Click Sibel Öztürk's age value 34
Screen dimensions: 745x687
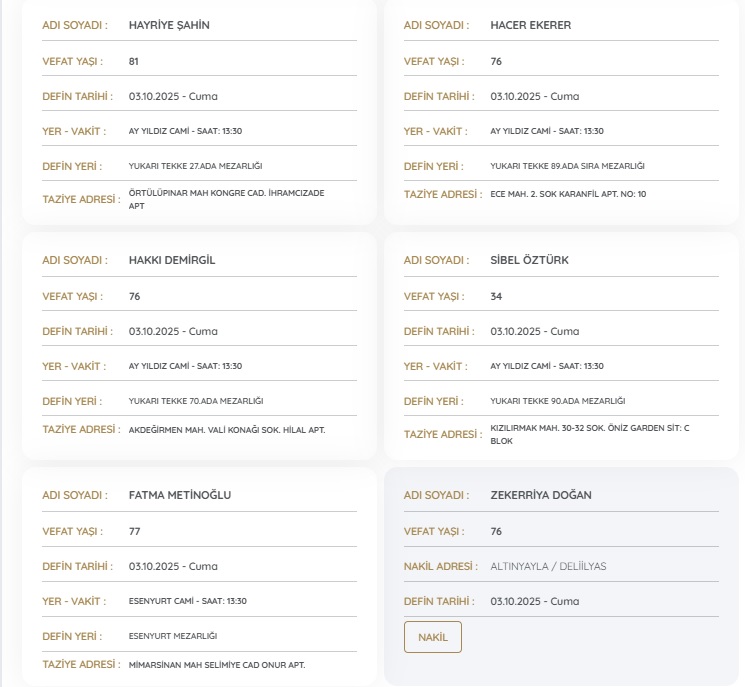click(496, 296)
